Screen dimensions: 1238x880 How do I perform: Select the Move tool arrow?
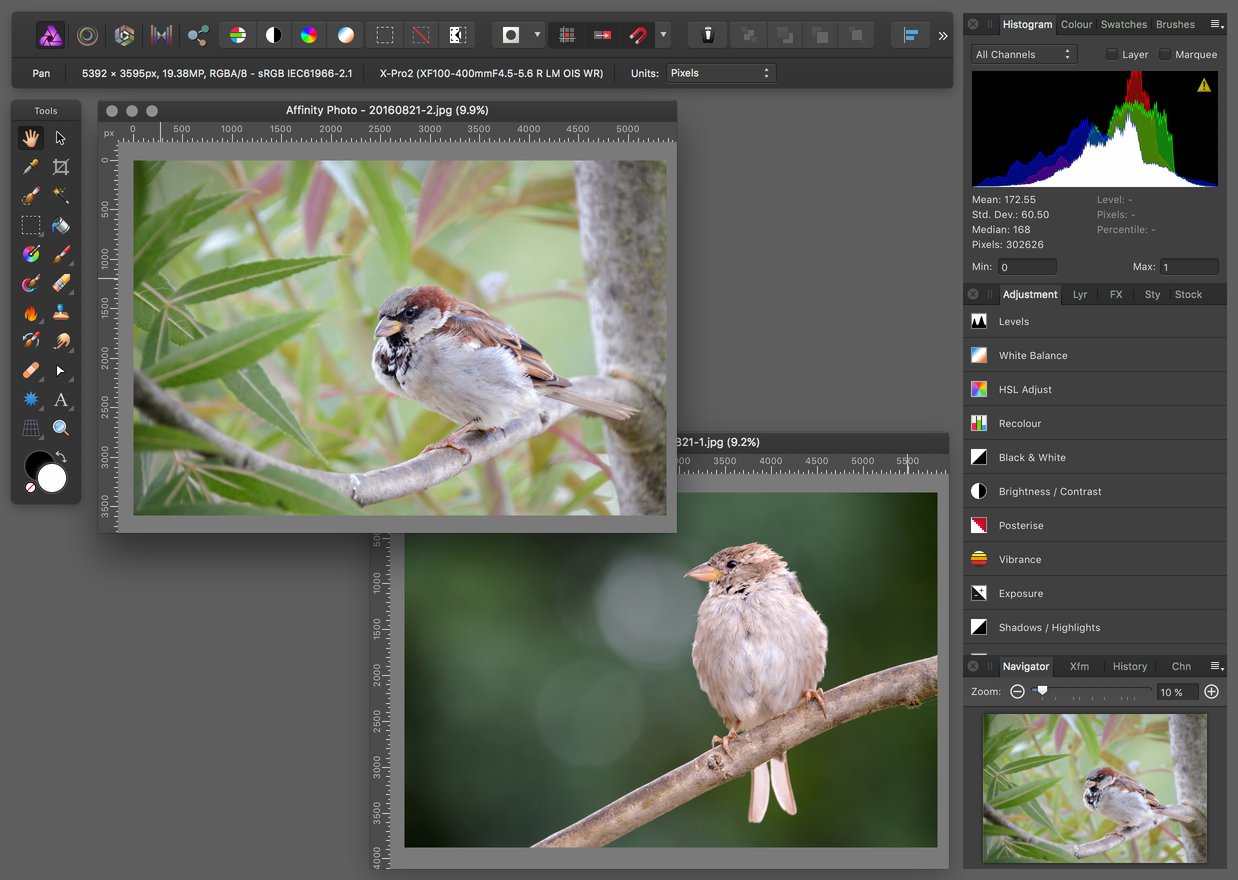pyautogui.click(x=61, y=138)
